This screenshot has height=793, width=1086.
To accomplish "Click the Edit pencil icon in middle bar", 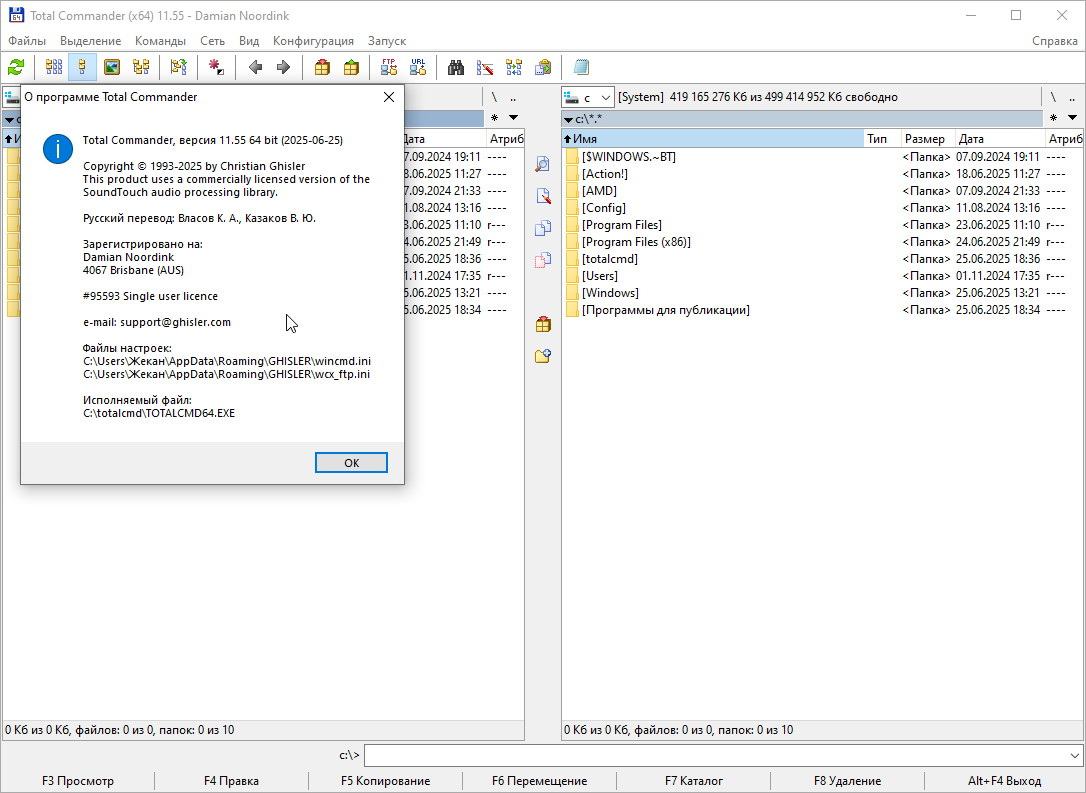I will (543, 196).
